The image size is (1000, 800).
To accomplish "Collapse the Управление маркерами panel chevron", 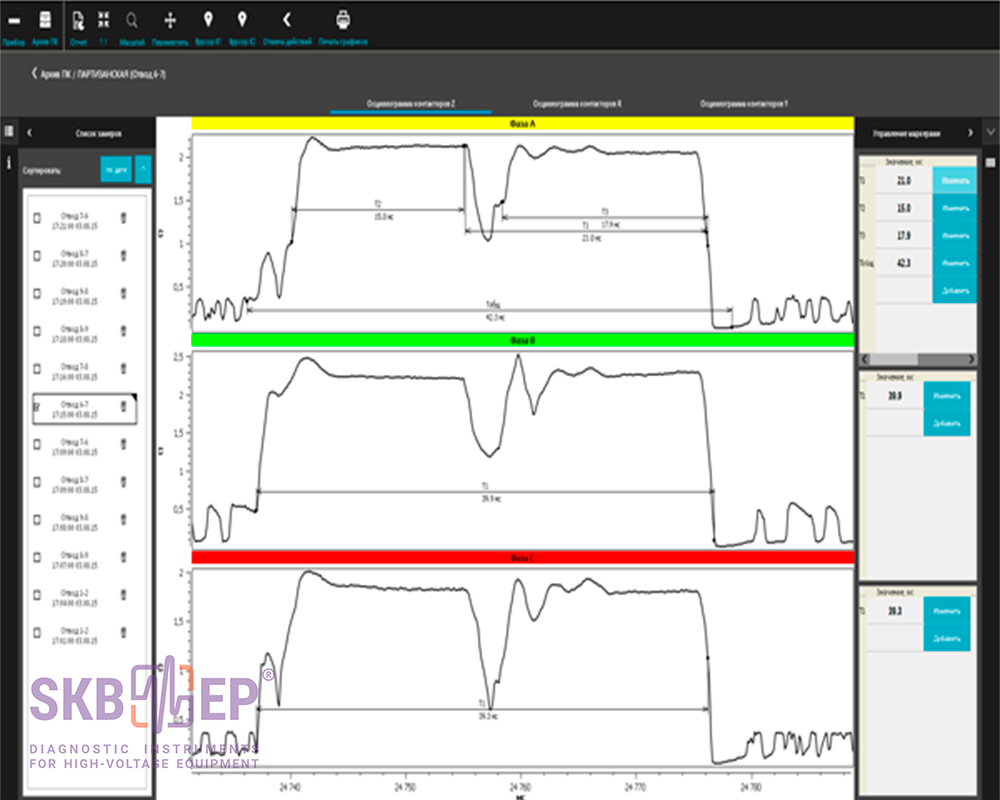I will [x=970, y=133].
